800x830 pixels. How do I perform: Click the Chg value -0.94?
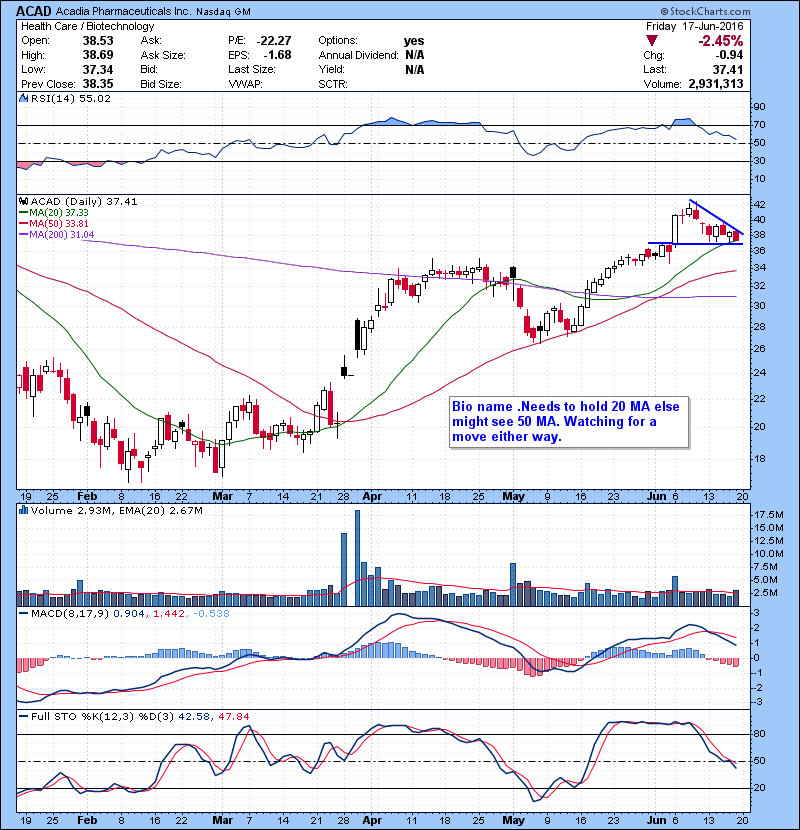[729, 55]
